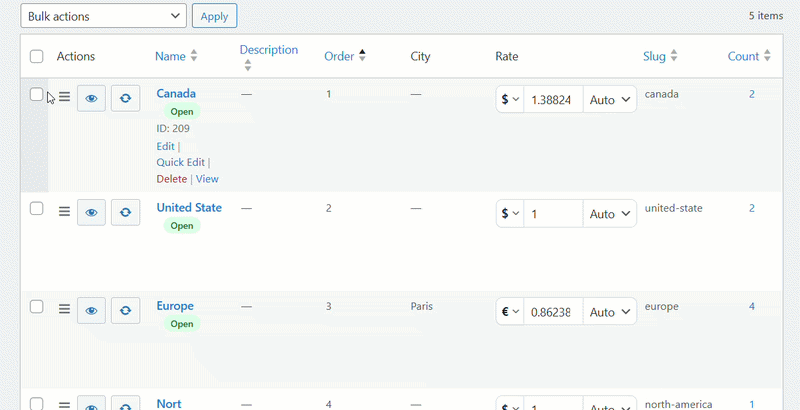The image size is (800, 410).
Task: Check the select-all checkbox in header
Action: click(36, 57)
